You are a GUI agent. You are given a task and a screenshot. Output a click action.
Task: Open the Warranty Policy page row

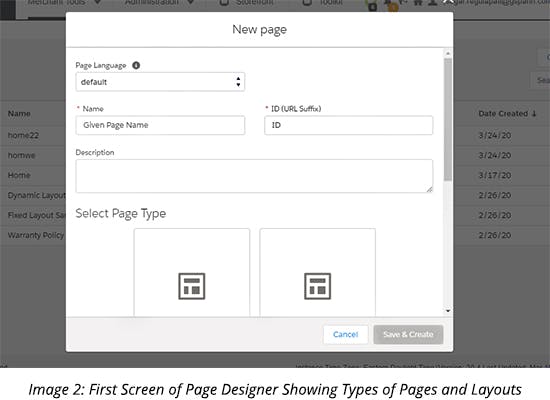[36, 235]
